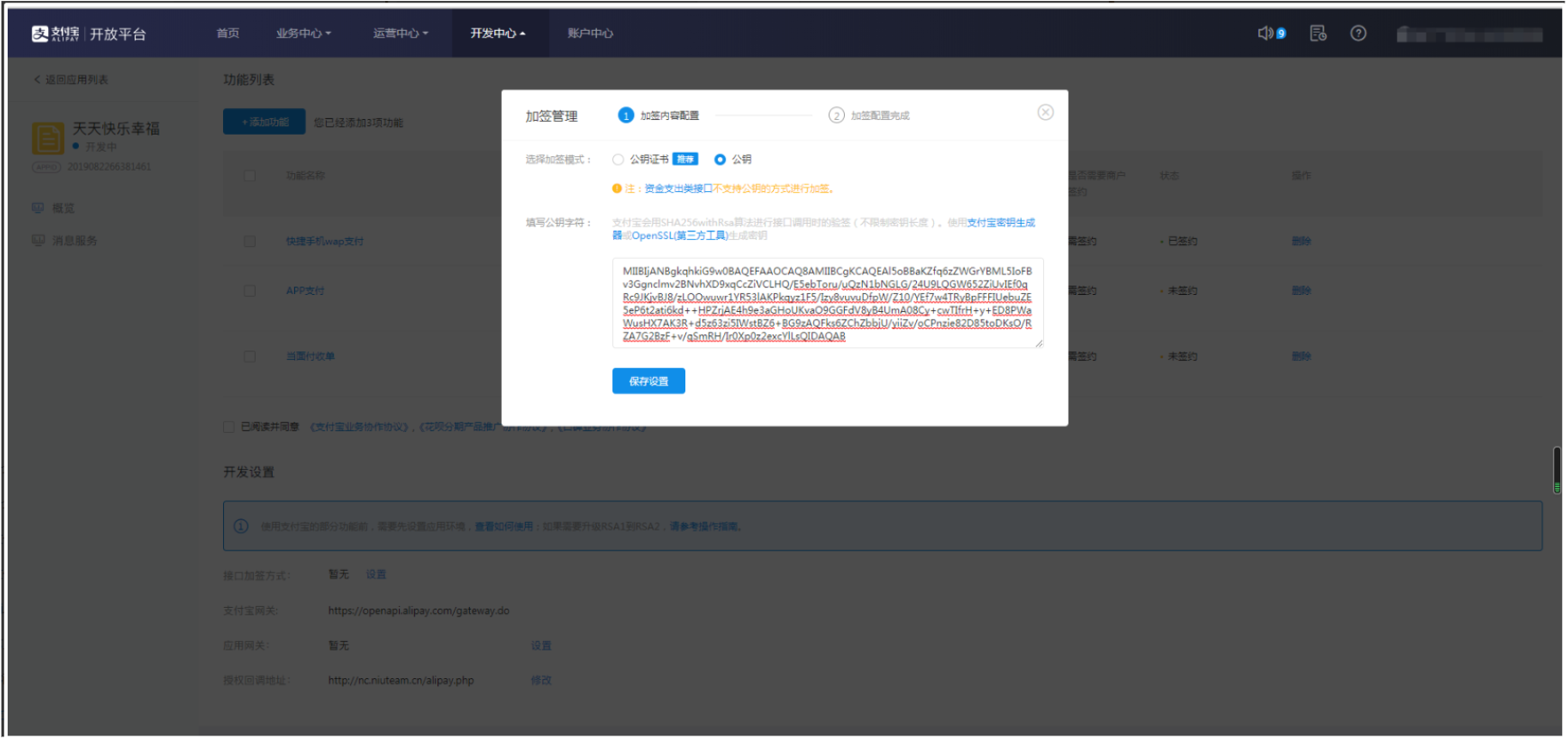Viewport: 1568px width, 739px height.
Task: Tick the checkbox for APP支付
Action: coord(250,291)
